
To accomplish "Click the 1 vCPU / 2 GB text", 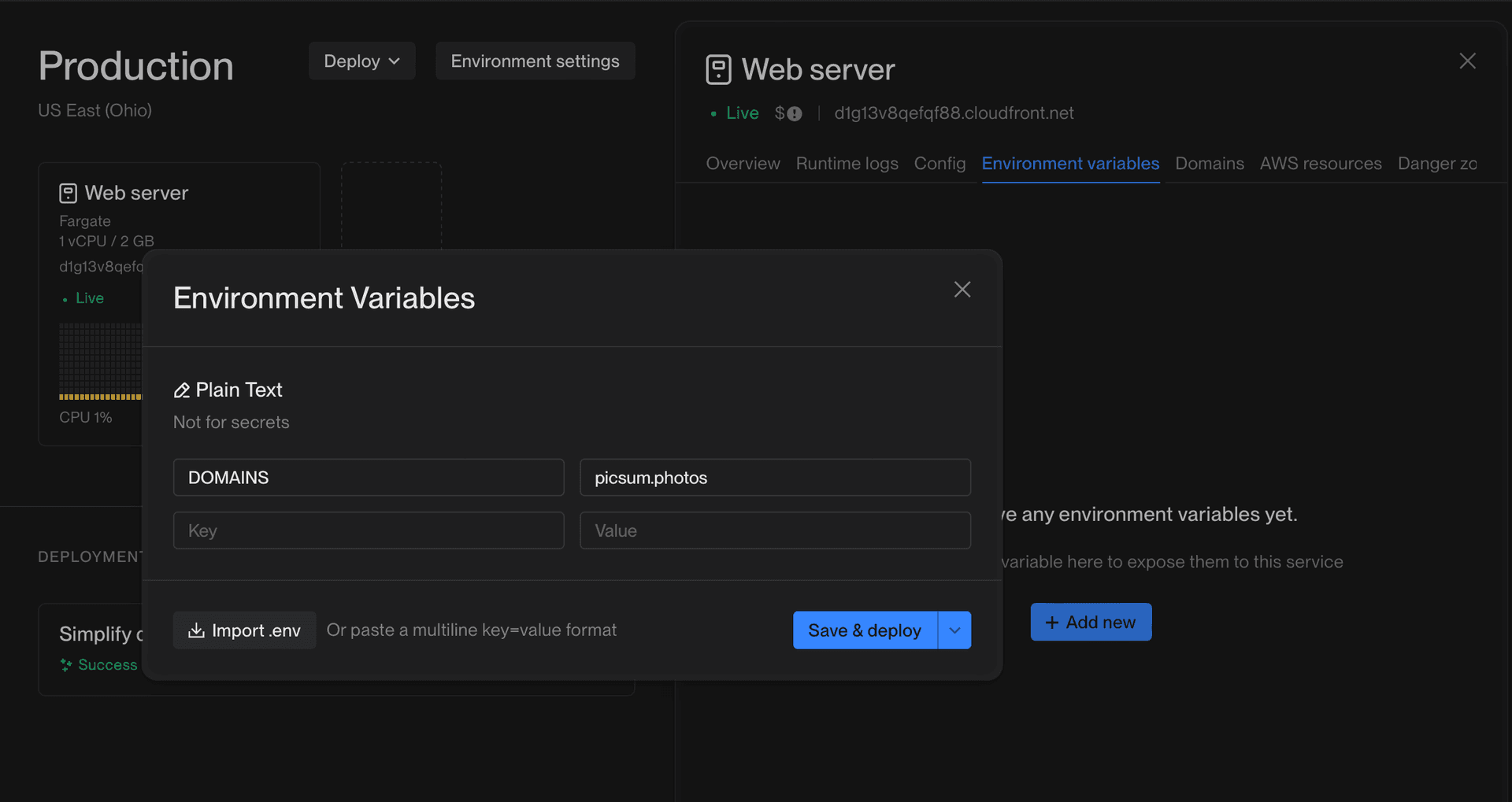I will coord(106,242).
